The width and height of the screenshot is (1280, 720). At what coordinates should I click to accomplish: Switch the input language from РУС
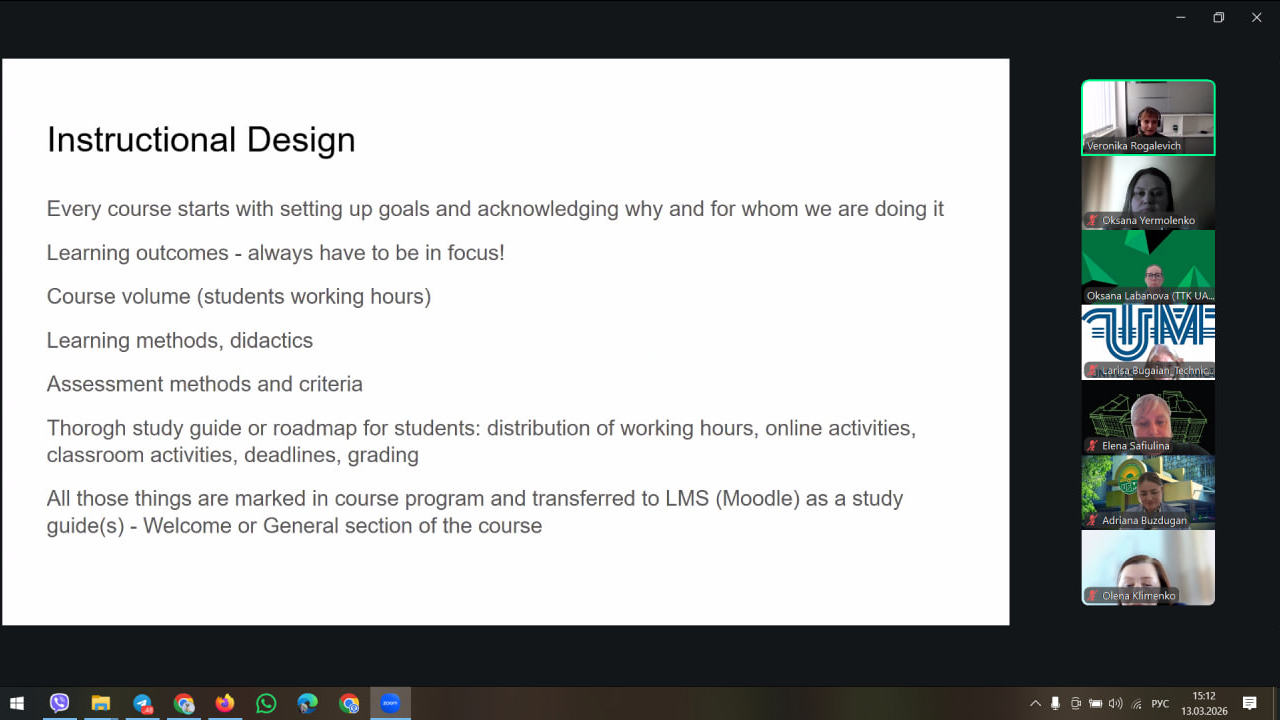[x=1160, y=703]
